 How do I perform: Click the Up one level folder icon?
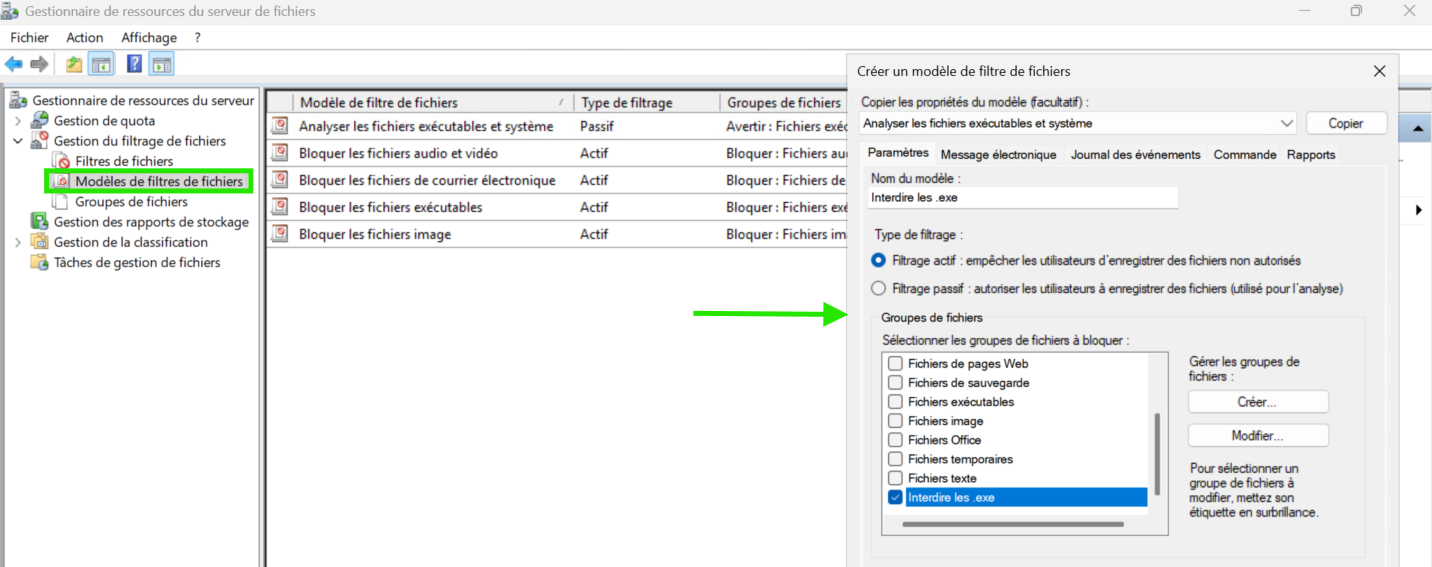tap(74, 65)
